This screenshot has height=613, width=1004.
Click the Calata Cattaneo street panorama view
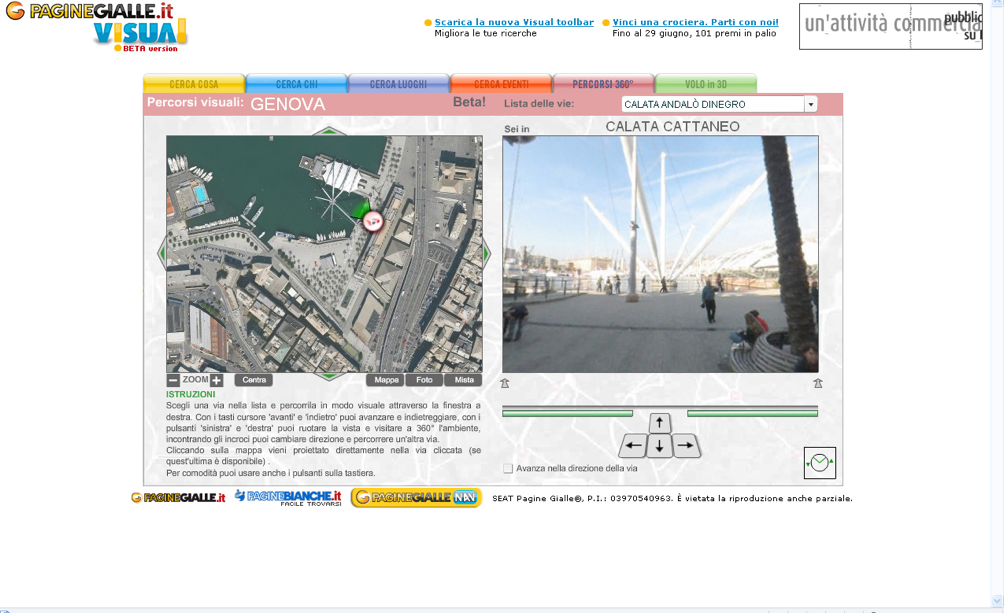tap(660, 254)
